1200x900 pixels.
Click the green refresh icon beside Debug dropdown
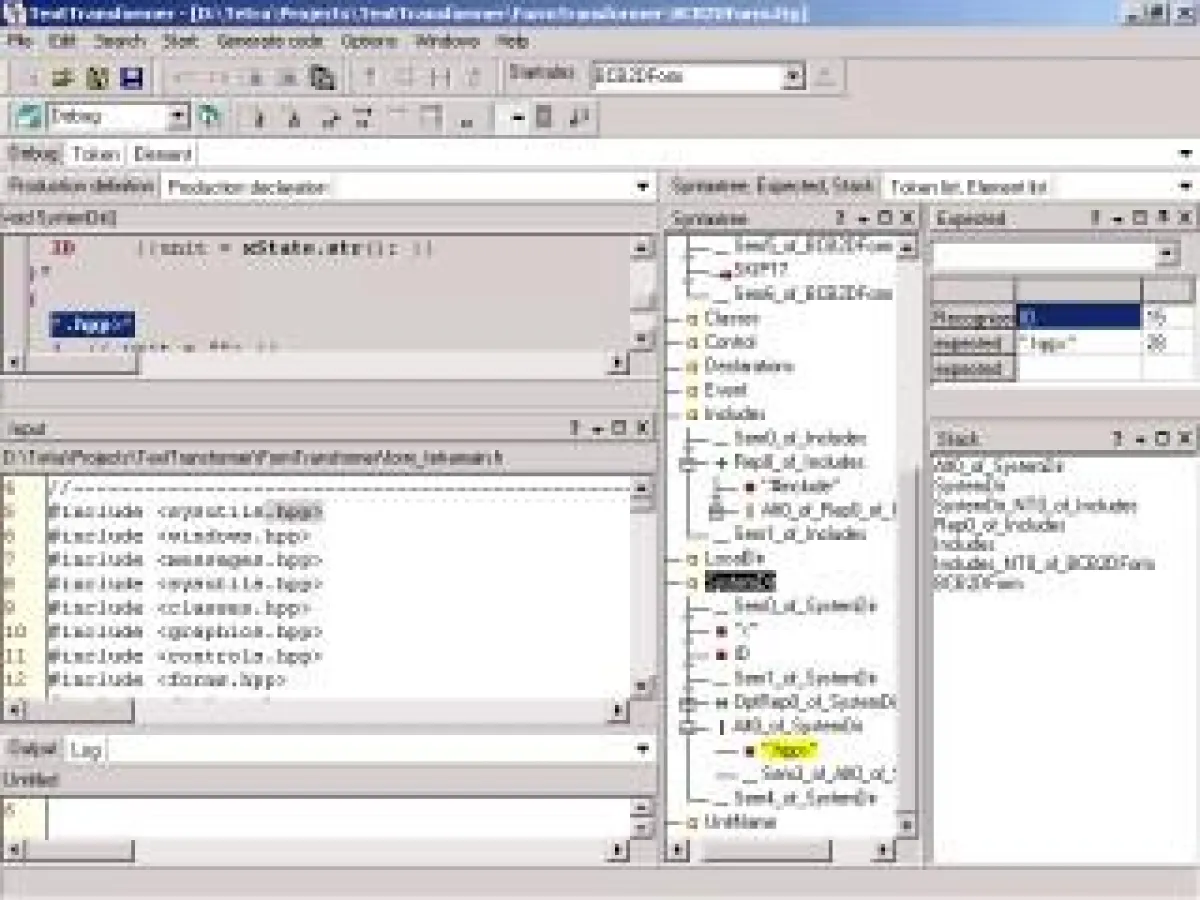pos(208,115)
